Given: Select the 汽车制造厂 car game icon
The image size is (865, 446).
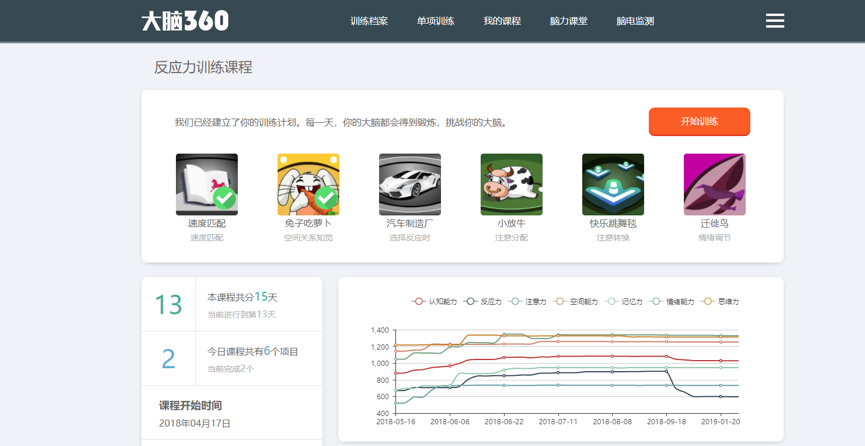Looking at the screenshot, I should click(410, 184).
